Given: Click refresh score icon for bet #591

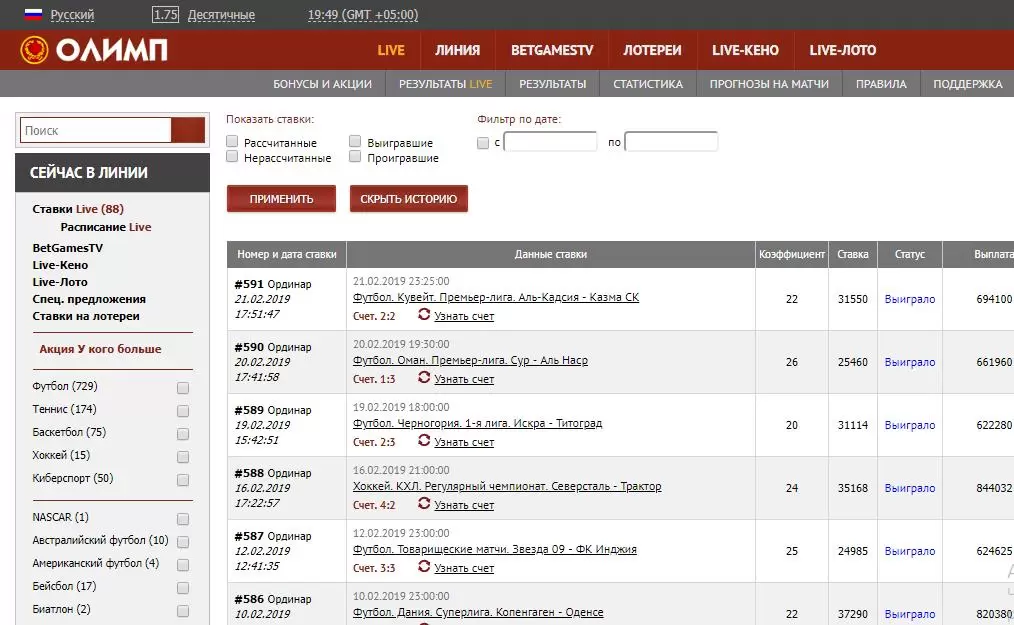Looking at the screenshot, I should coord(424,315).
